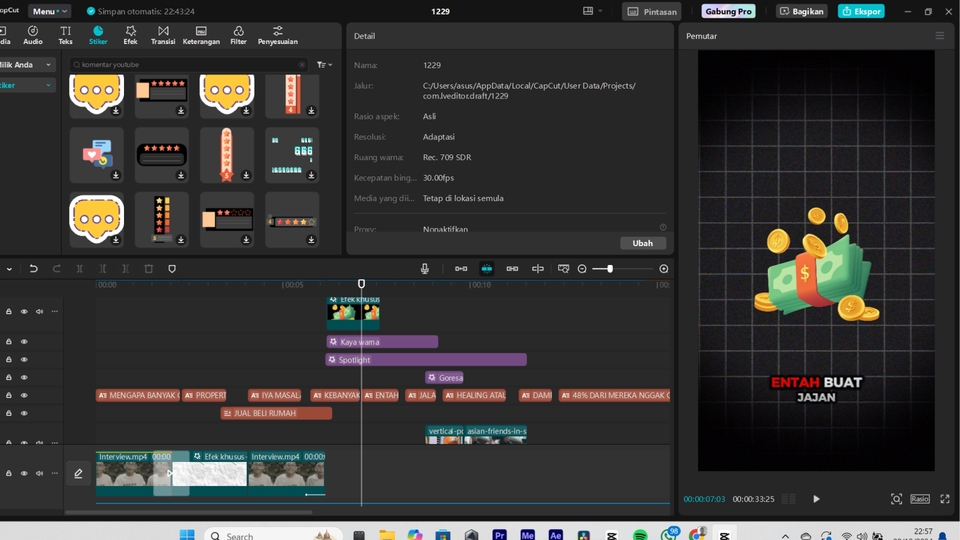
Task: Click the preview snapshot focus icon
Action: coord(896,499)
